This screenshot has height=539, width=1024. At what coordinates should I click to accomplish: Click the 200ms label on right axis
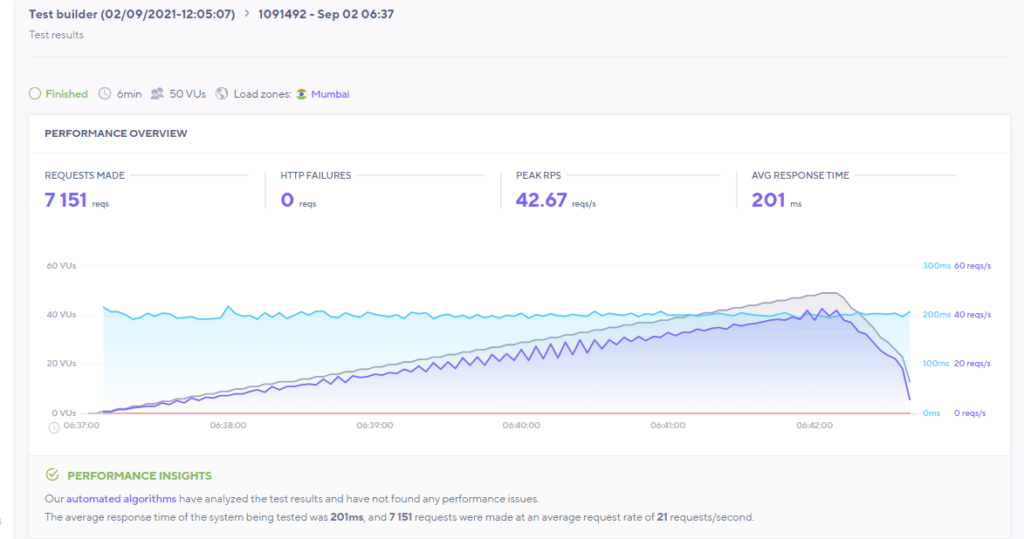pos(935,315)
